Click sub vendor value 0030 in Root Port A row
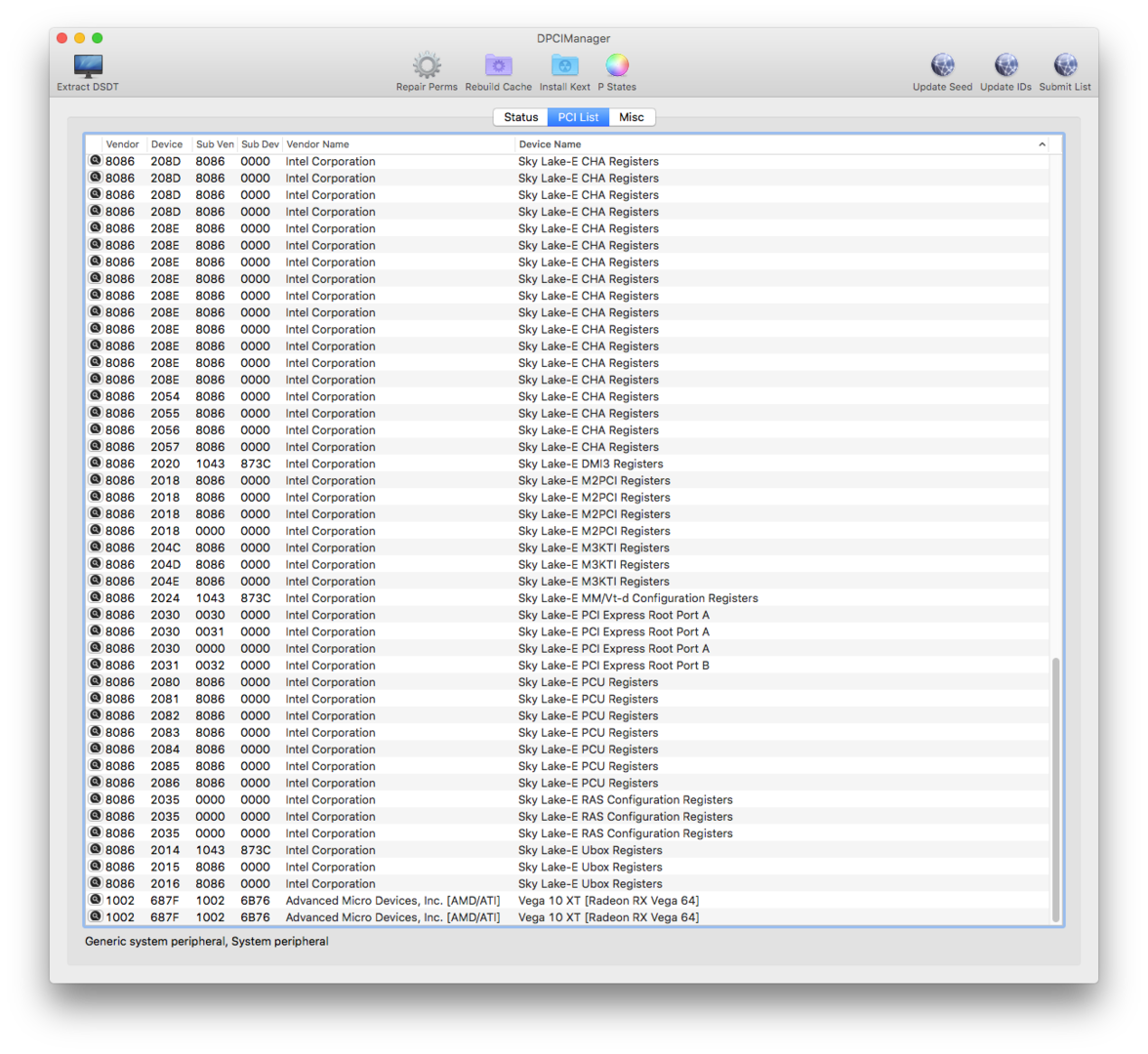 point(210,615)
